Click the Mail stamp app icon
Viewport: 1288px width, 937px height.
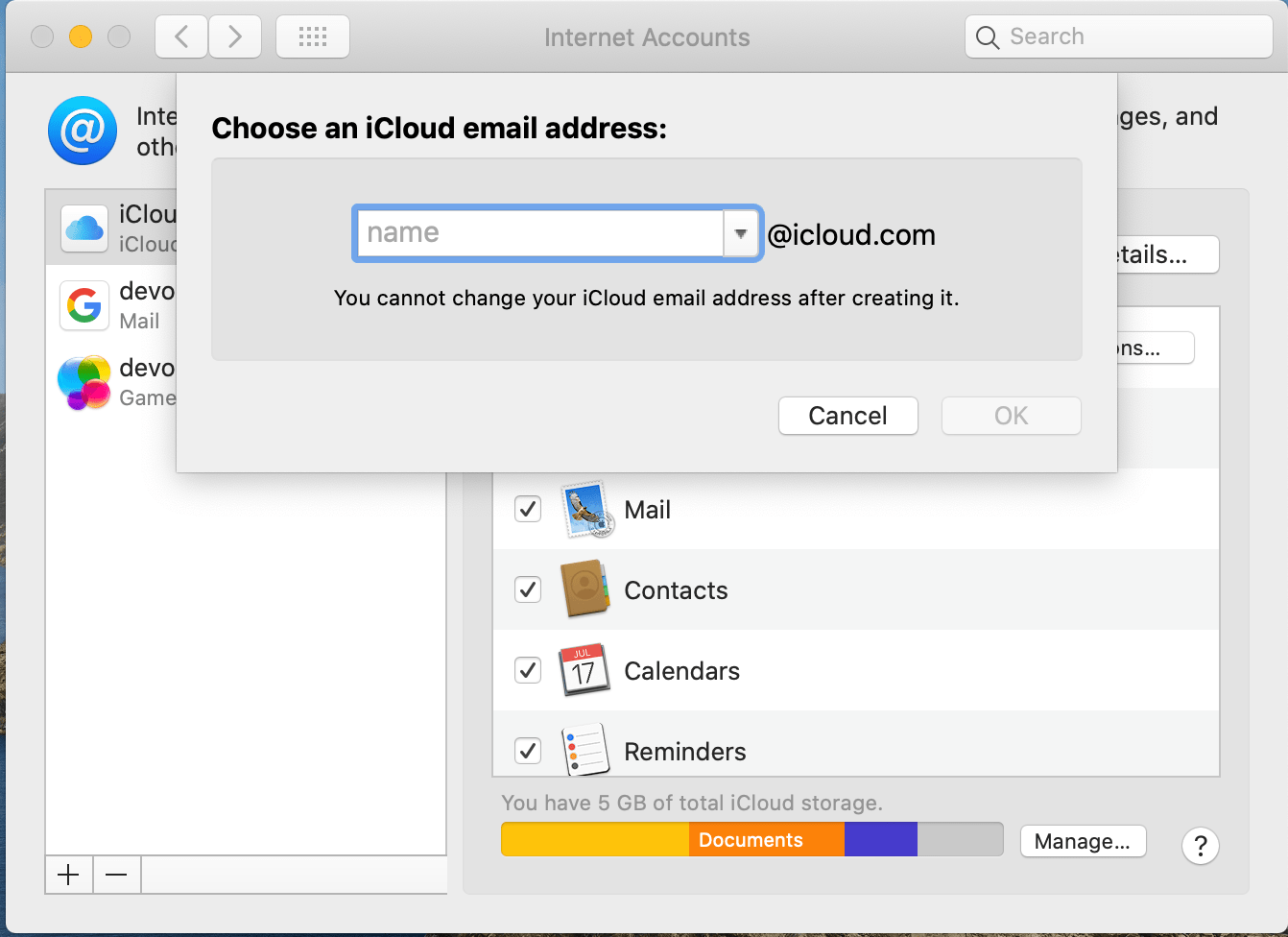tap(585, 509)
